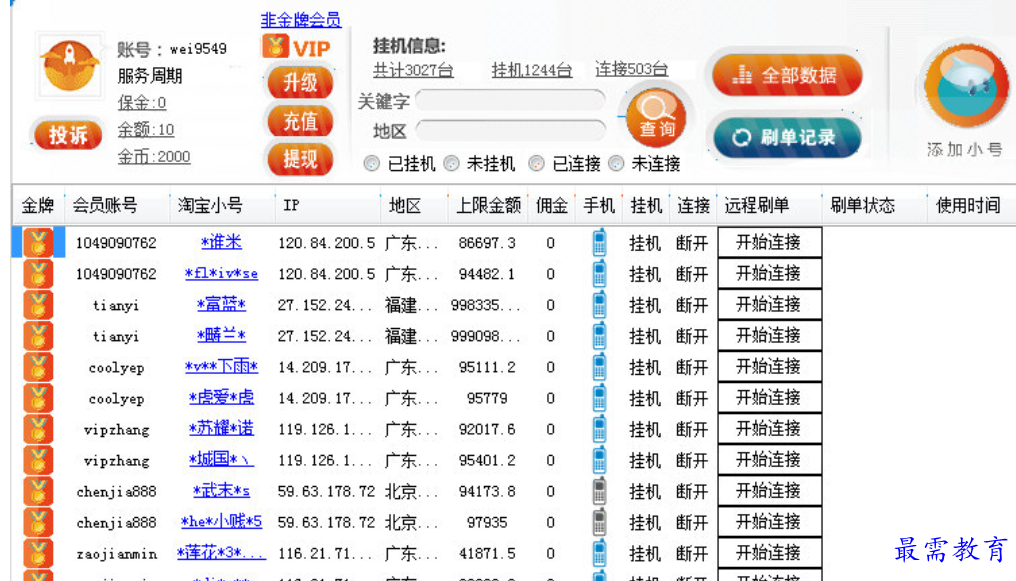This screenshot has height=581, width=1016.
Task: Click gray phone icon in *武末*s row
Action: point(599,492)
